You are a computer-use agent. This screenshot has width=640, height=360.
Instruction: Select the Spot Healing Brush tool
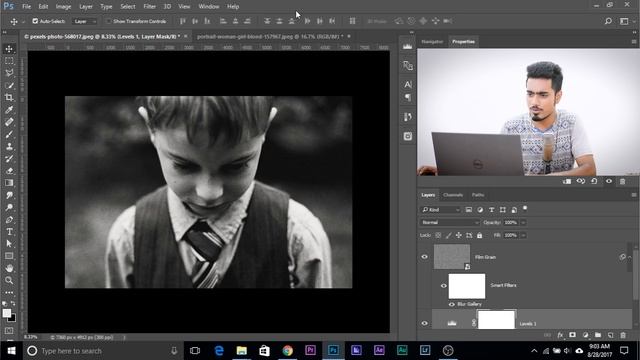[9, 122]
